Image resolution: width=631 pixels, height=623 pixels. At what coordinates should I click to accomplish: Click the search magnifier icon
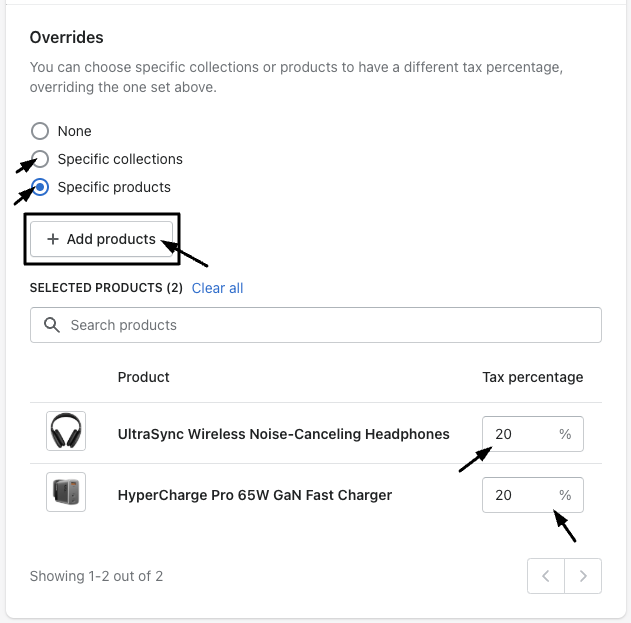[52, 325]
